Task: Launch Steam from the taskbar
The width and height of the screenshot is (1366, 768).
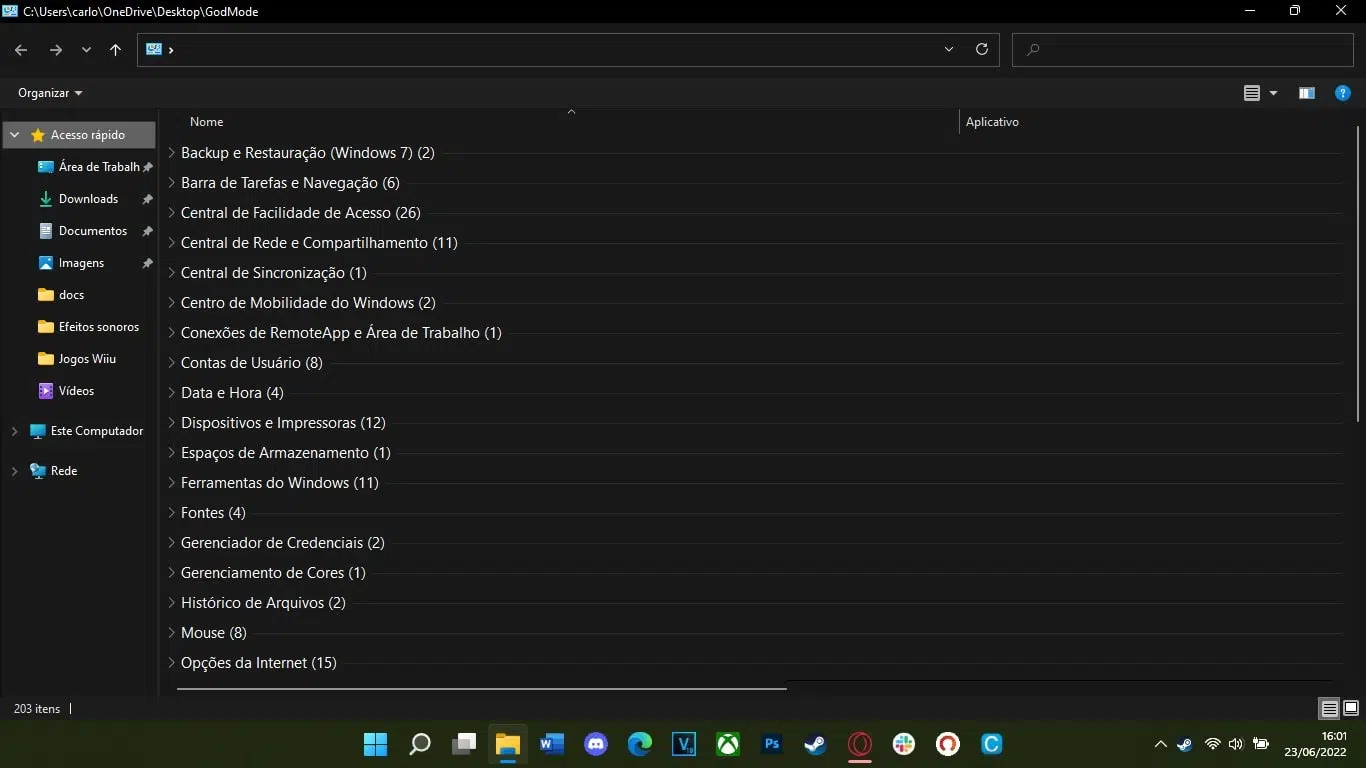Action: 815,744
